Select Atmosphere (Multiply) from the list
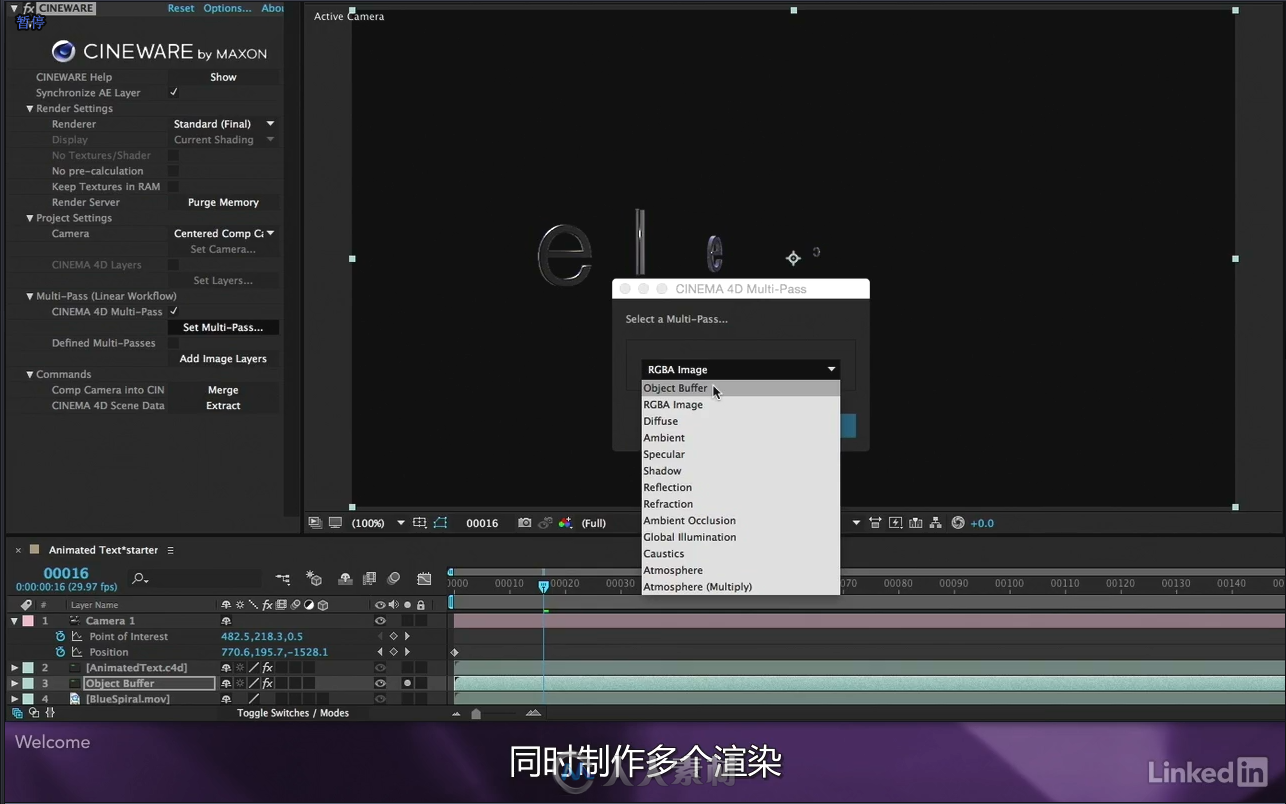This screenshot has width=1286, height=804. (741, 587)
